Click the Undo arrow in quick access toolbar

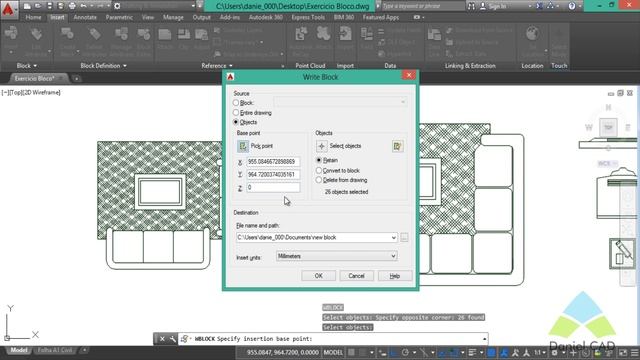(x=84, y=6)
